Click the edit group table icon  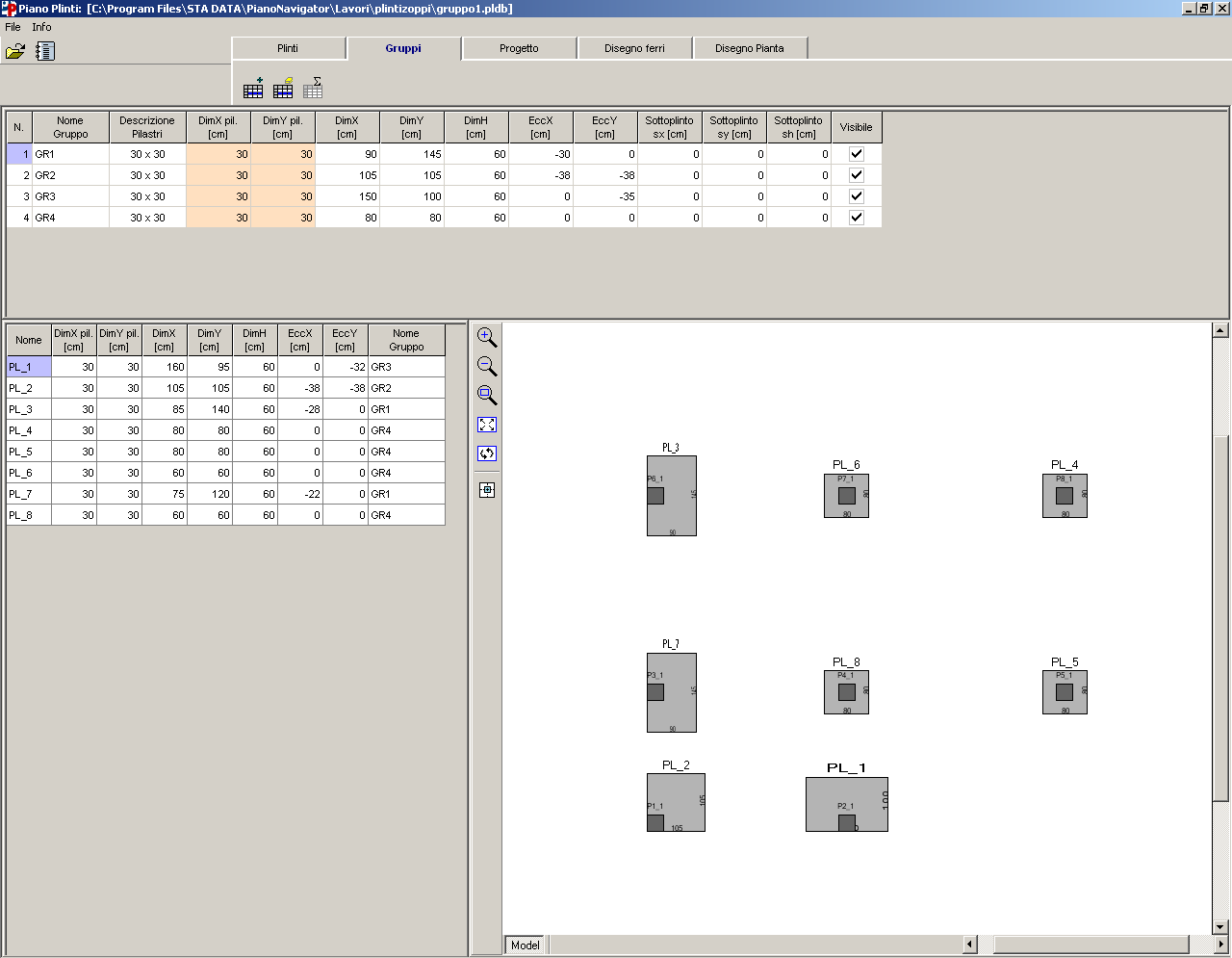pyautogui.click(x=283, y=89)
